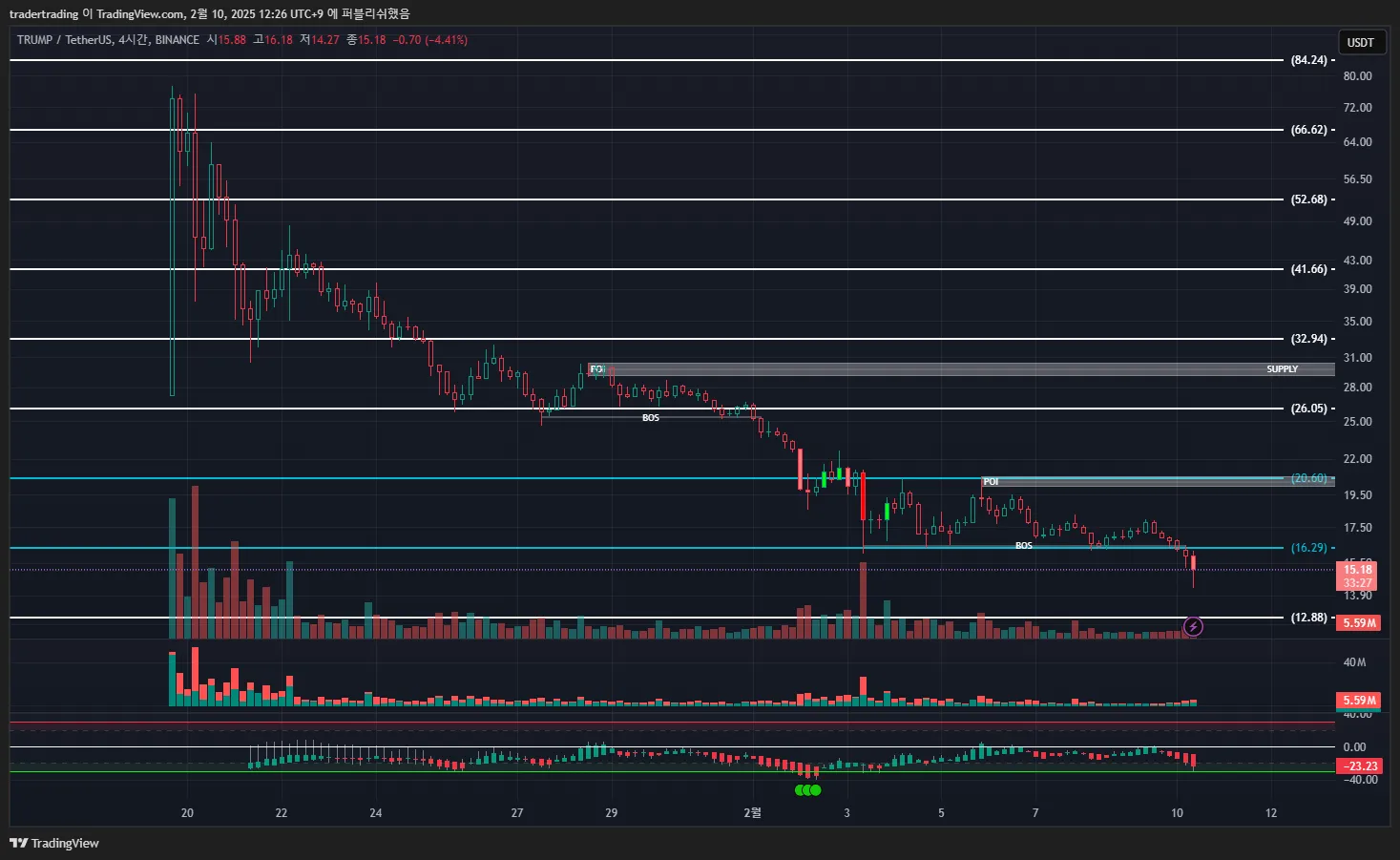This screenshot has width=1400, height=860.
Task: Click the 5.59M volume tag beside 12.88
Action: 1359,623
